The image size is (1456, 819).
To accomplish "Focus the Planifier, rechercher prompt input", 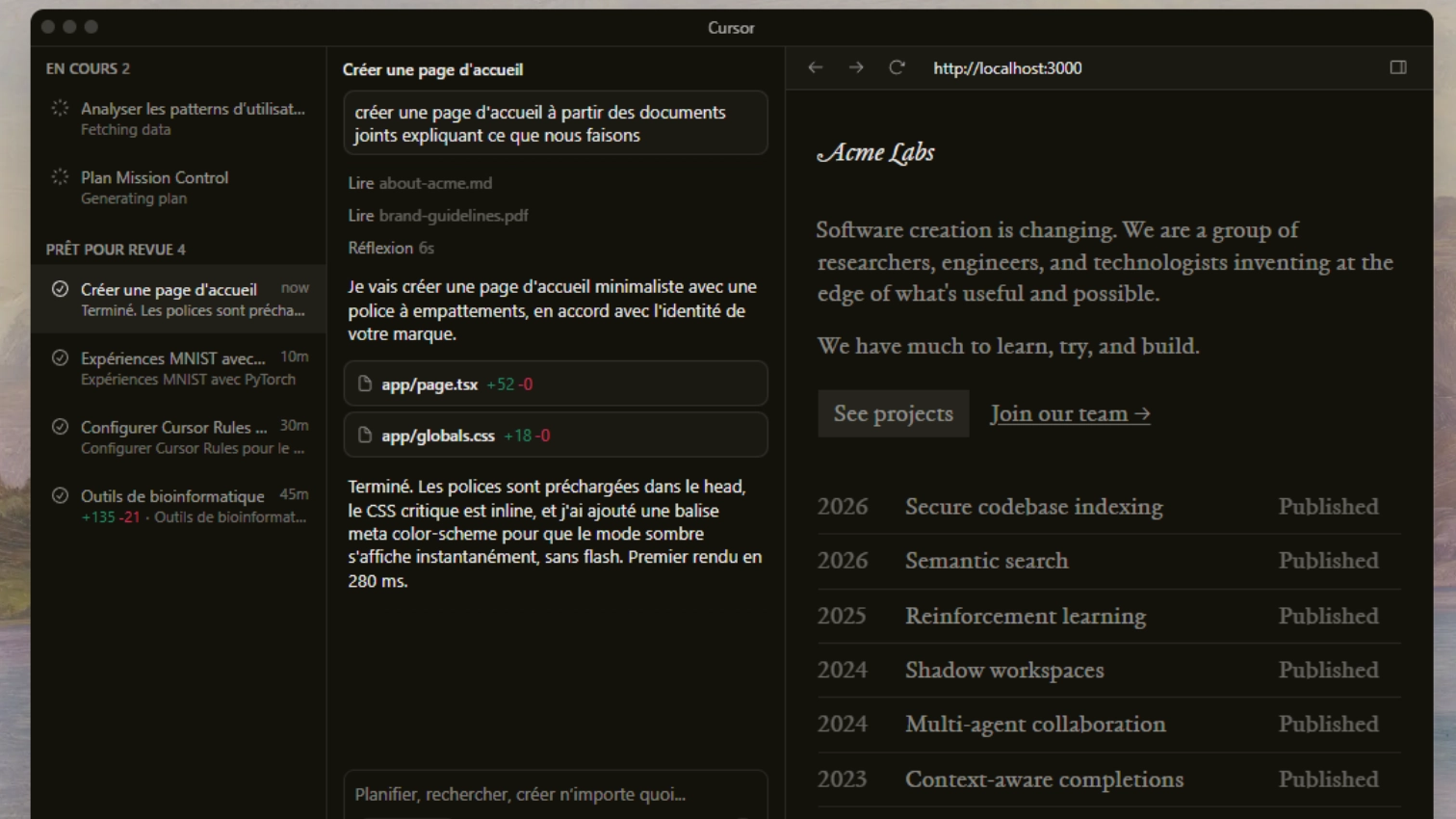I will [x=556, y=795].
